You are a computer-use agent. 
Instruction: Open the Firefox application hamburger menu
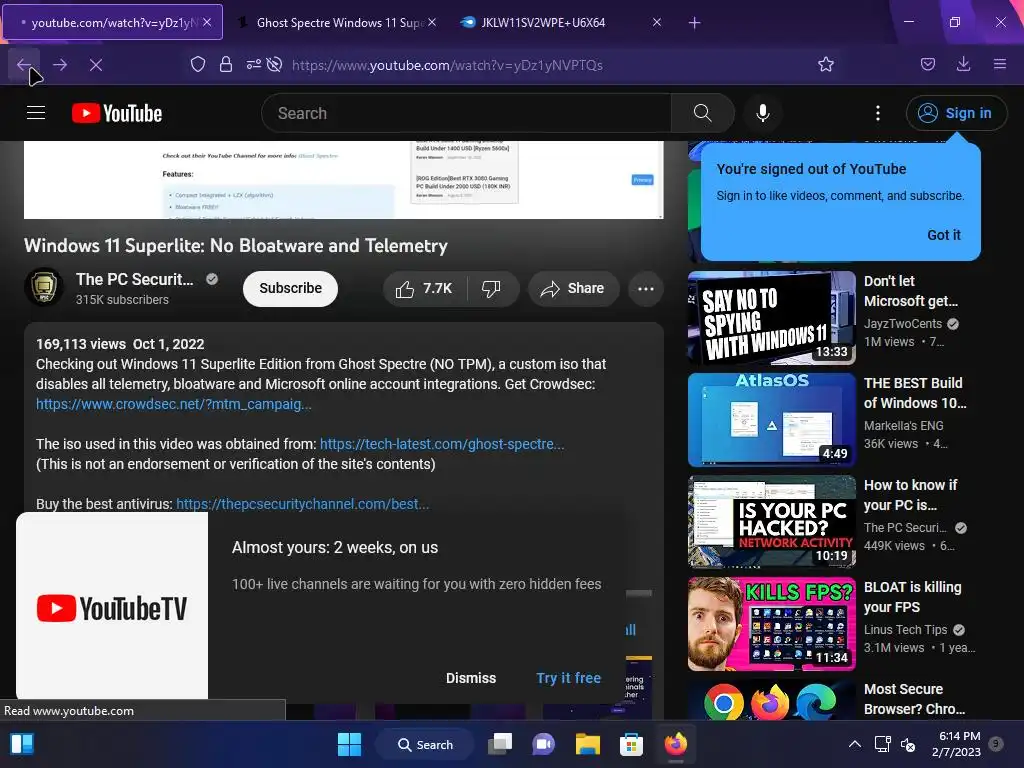[x=999, y=64]
